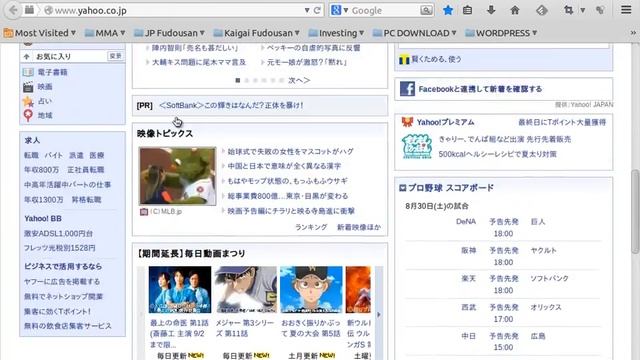Open 始球式で失敗の女性 headline link
This screenshot has width=640, height=360.
click(x=291, y=151)
